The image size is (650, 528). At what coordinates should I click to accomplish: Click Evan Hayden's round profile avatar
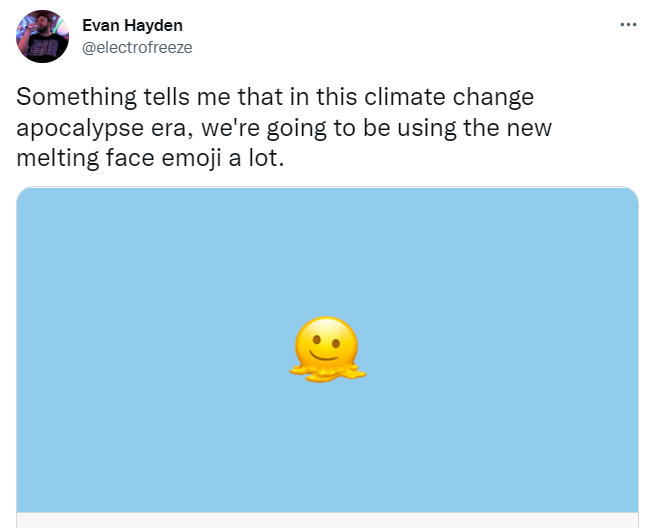[x=42, y=36]
